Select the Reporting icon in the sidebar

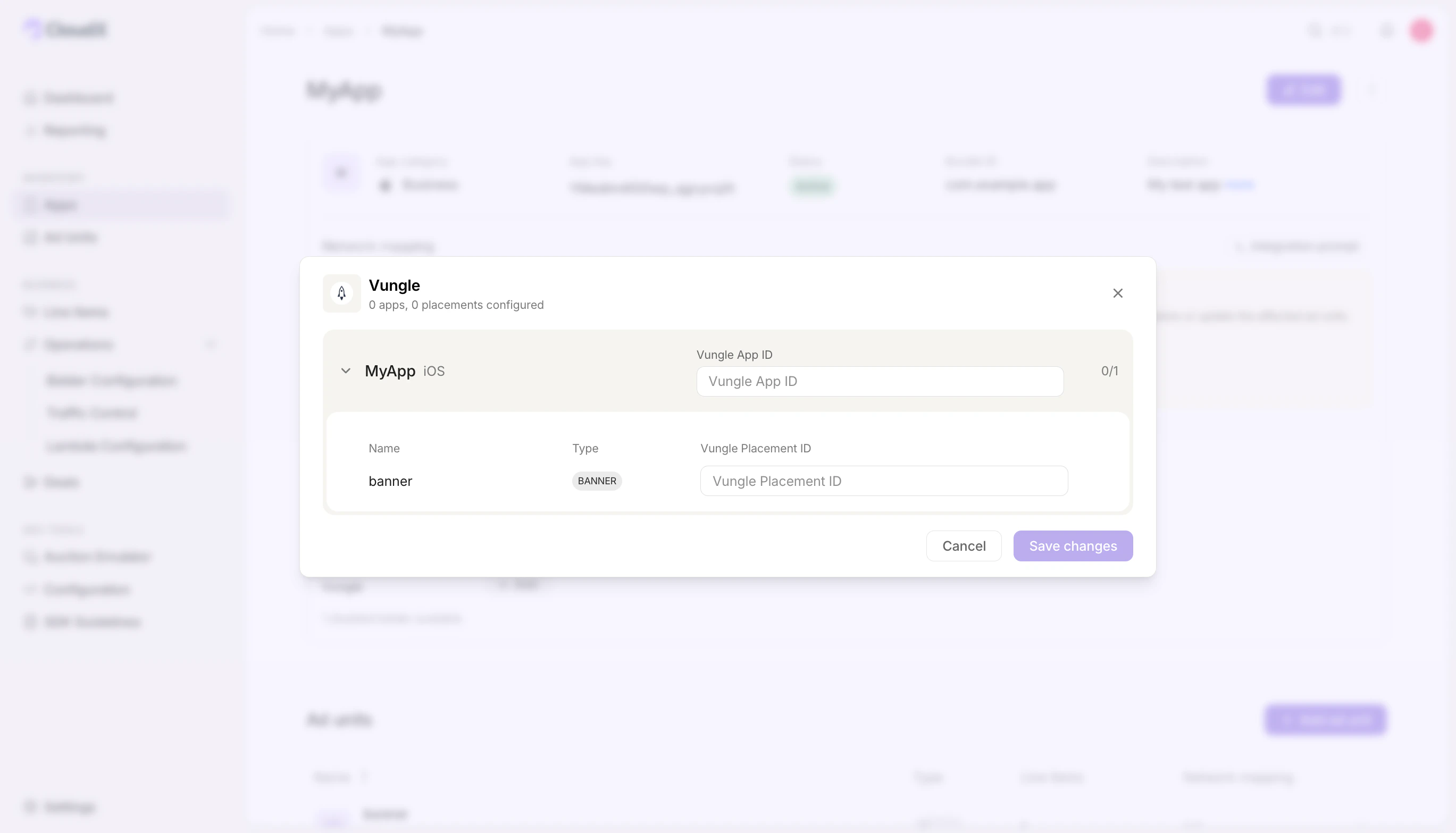[30, 130]
